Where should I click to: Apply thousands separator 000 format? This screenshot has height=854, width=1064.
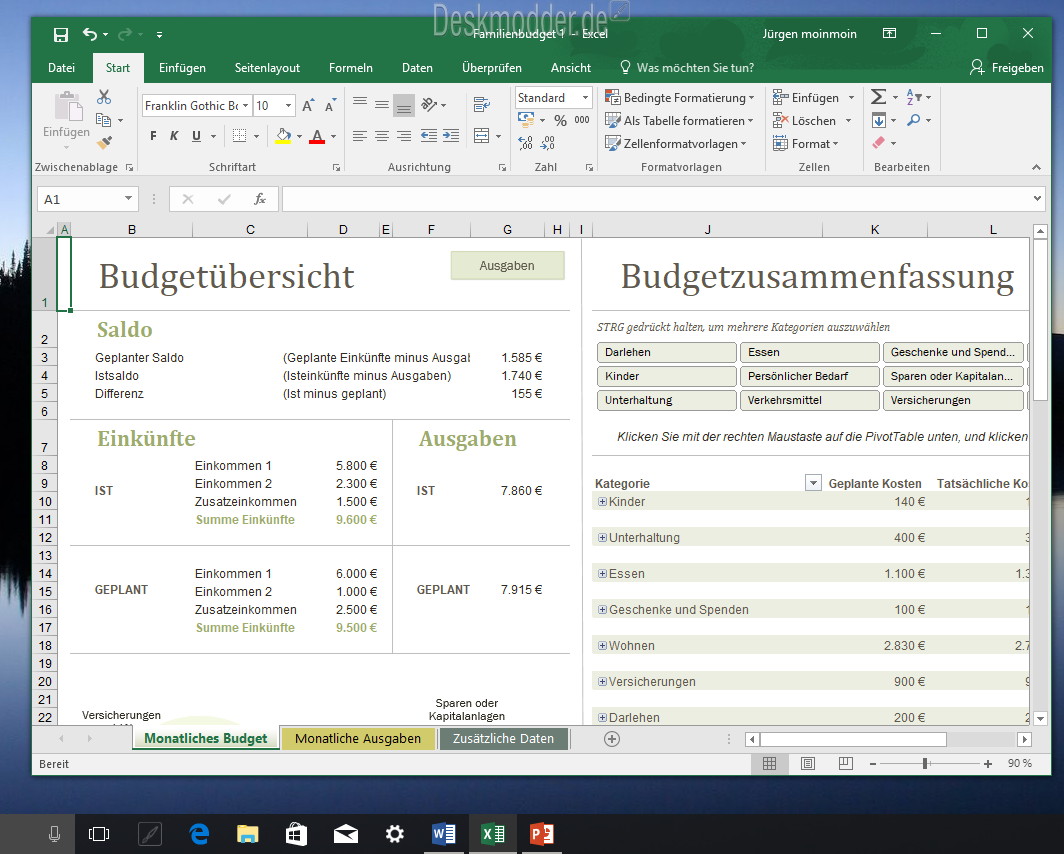(x=582, y=120)
